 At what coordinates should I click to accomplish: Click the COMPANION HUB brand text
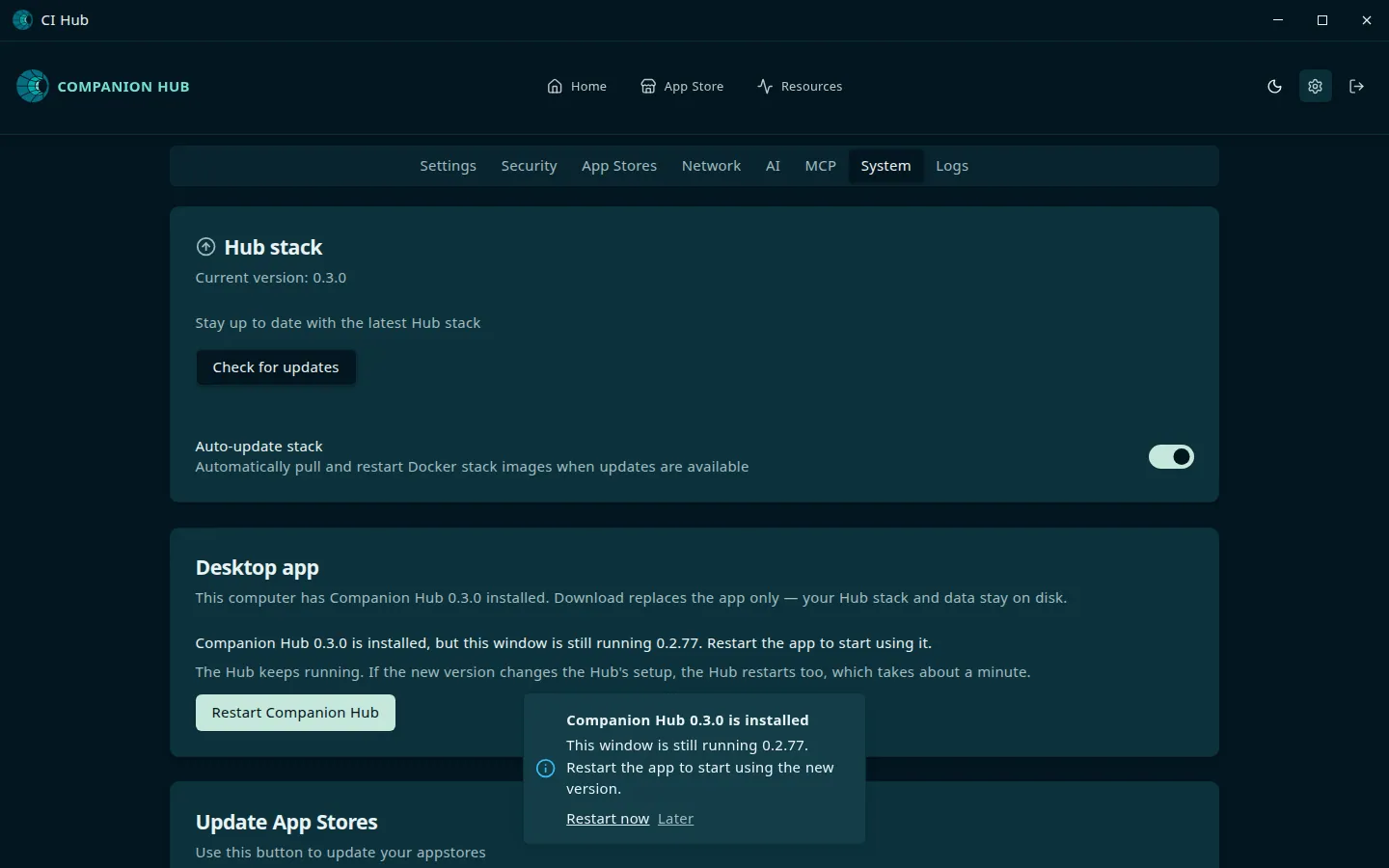[x=123, y=87]
